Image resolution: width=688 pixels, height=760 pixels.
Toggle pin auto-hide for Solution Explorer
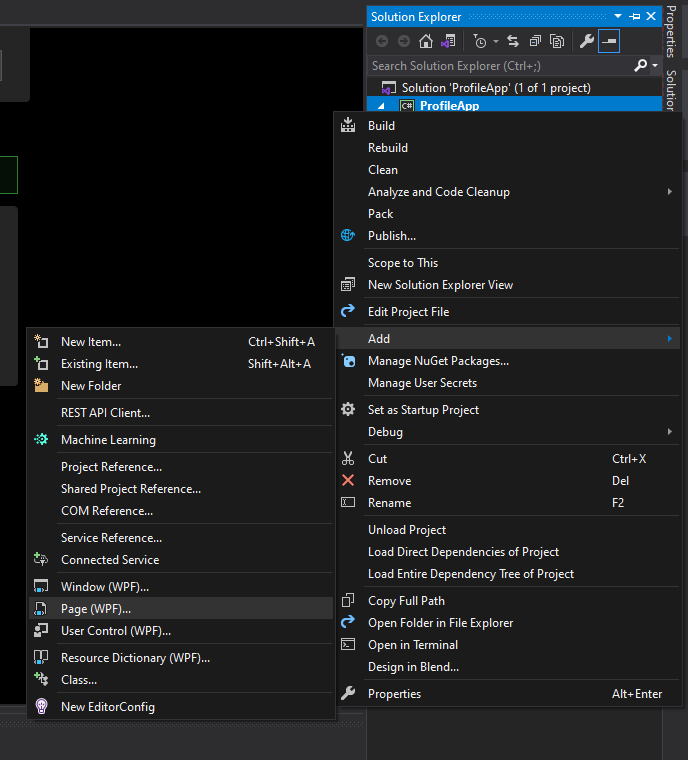click(x=634, y=16)
